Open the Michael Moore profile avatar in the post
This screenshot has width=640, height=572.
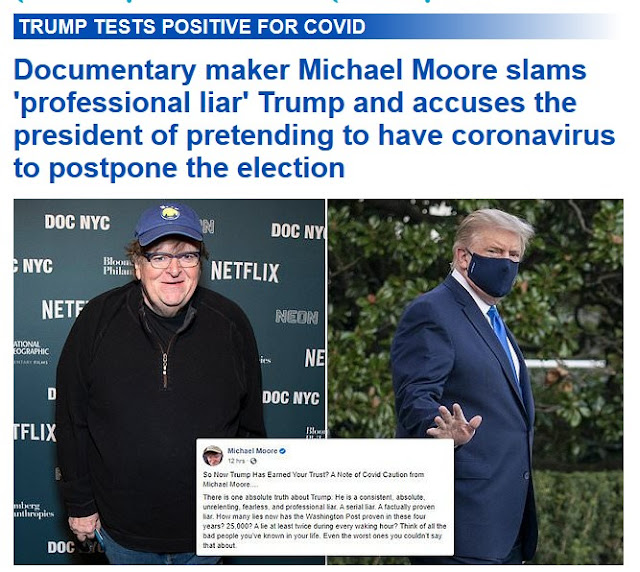point(213,456)
